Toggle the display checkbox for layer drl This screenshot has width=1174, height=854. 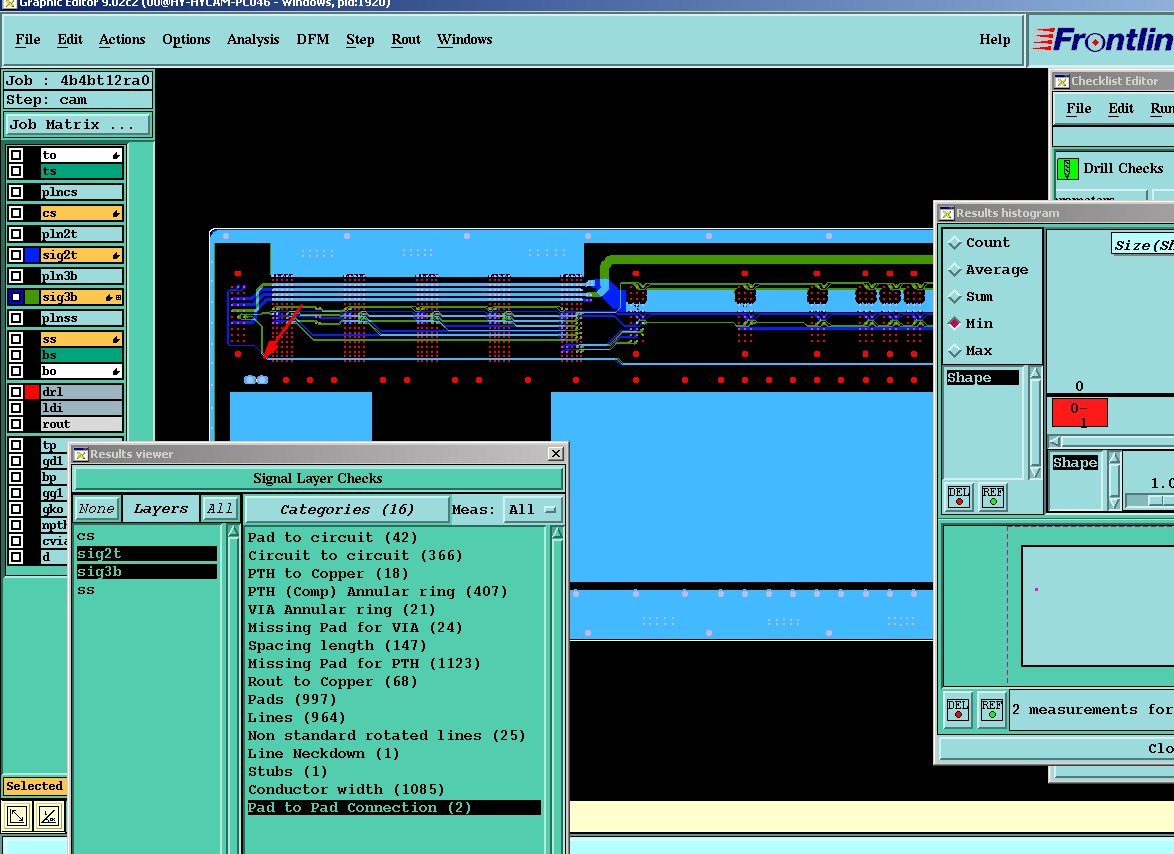pos(16,392)
